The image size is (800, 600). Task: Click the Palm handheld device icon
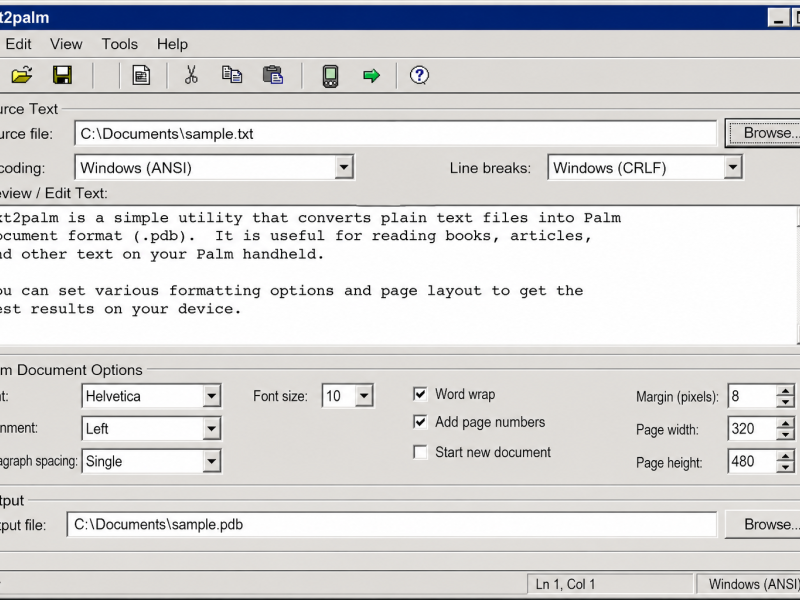[330, 76]
